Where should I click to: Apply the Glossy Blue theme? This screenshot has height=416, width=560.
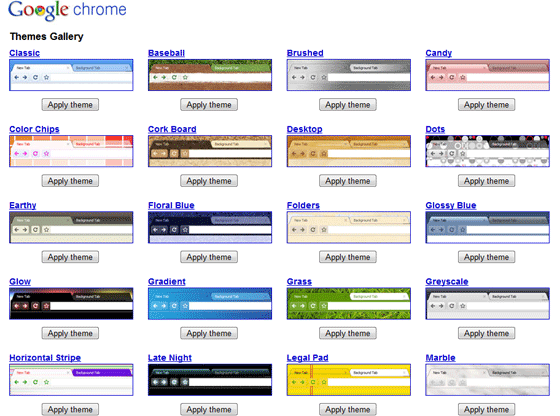coord(486,257)
